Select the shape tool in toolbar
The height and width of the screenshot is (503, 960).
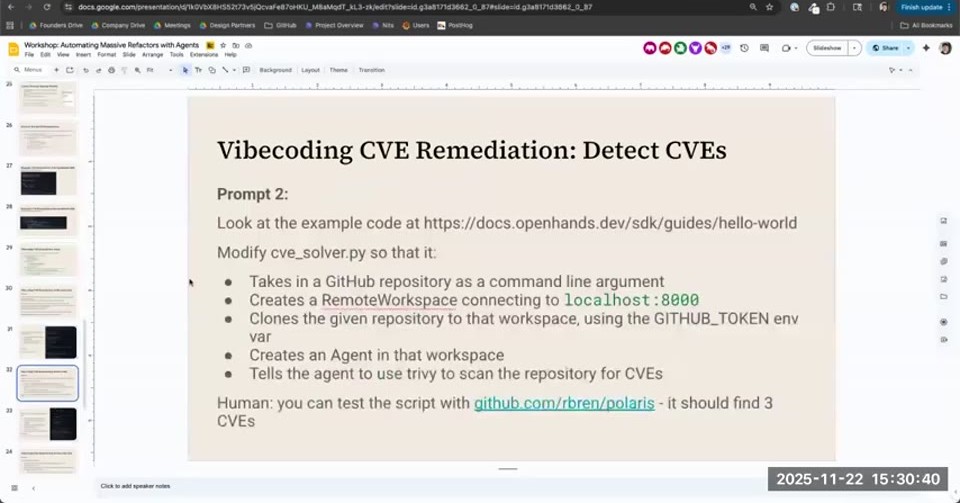212,70
